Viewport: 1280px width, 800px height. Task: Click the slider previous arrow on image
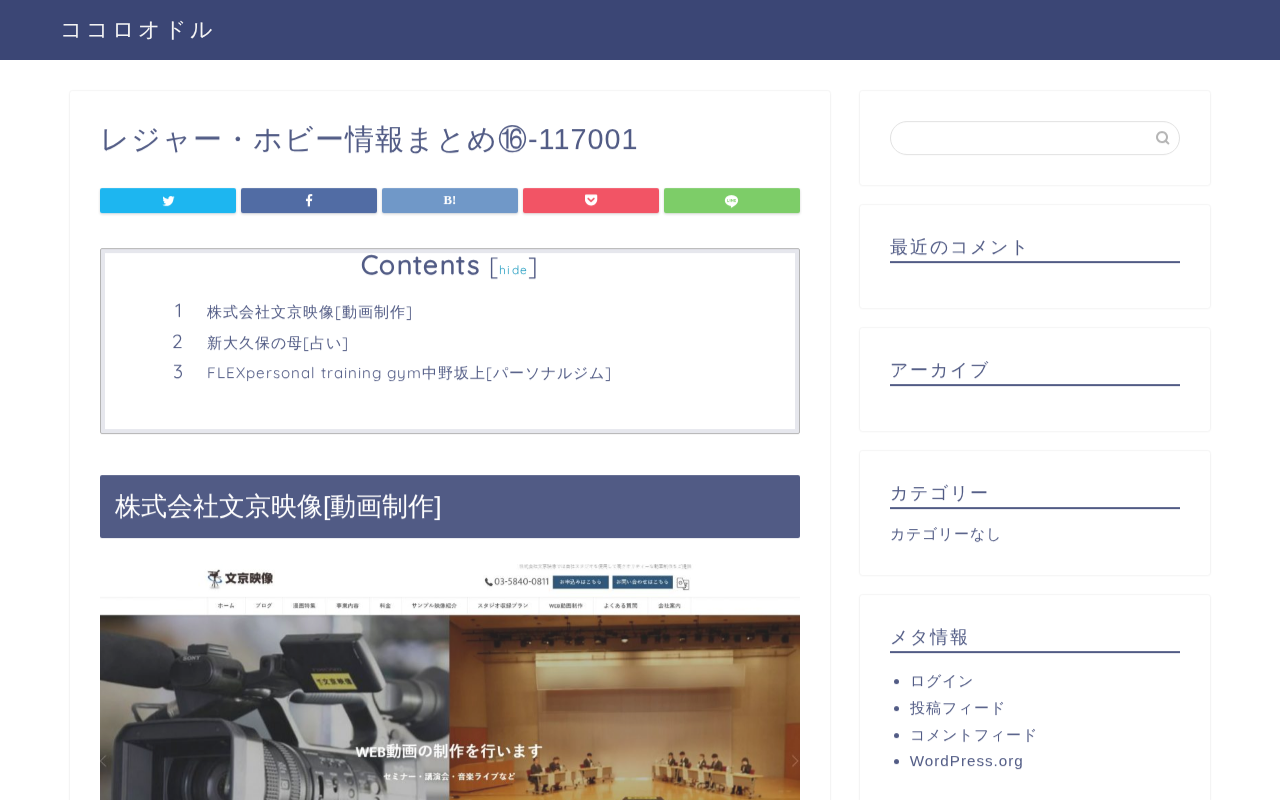point(104,760)
